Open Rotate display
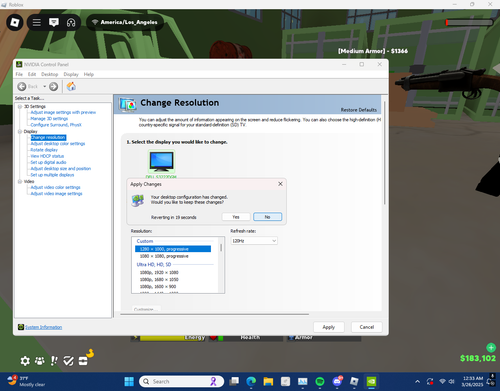This screenshot has width=500, height=391. point(44,150)
